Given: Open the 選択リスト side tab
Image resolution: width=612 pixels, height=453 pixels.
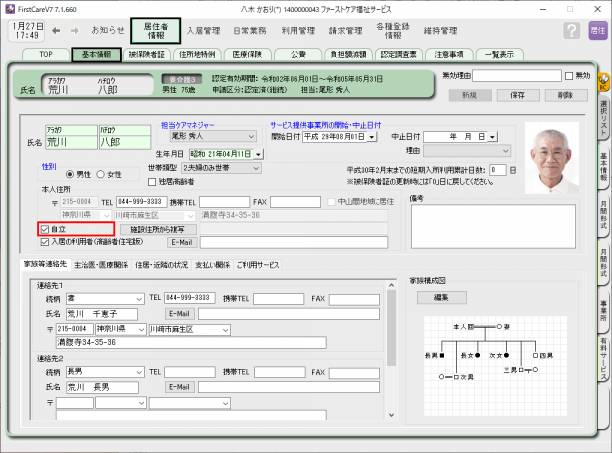Looking at the screenshot, I should point(603,117).
